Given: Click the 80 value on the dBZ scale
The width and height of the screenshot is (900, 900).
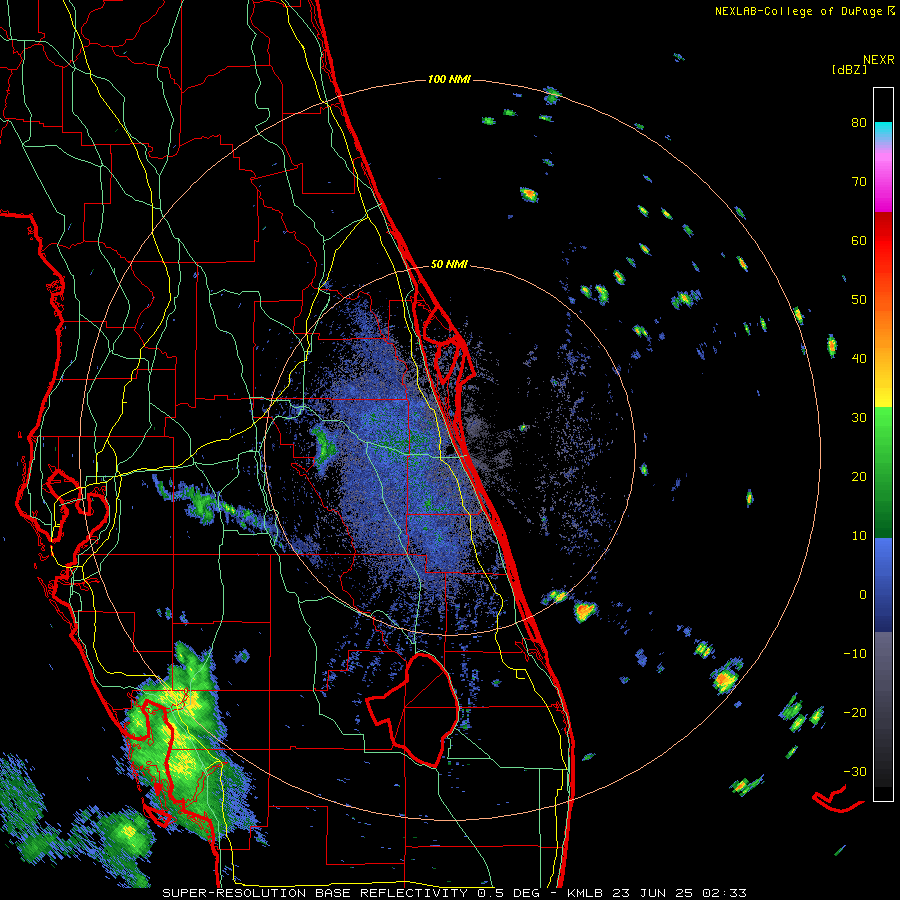Looking at the screenshot, I should (859, 122).
